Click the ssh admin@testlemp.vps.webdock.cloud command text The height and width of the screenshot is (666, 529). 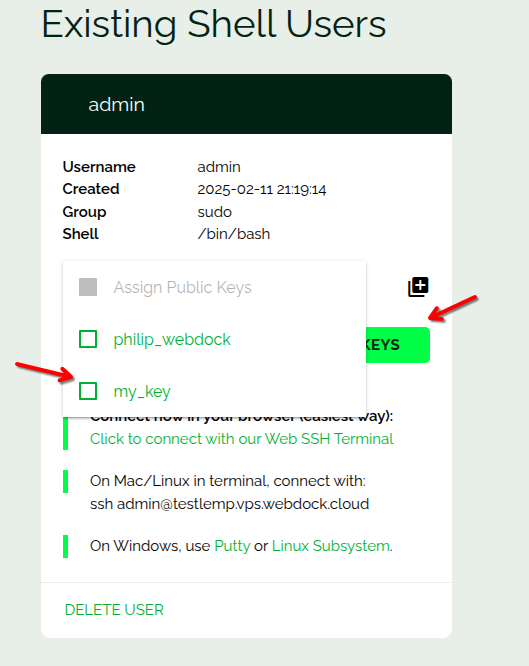click(x=229, y=504)
